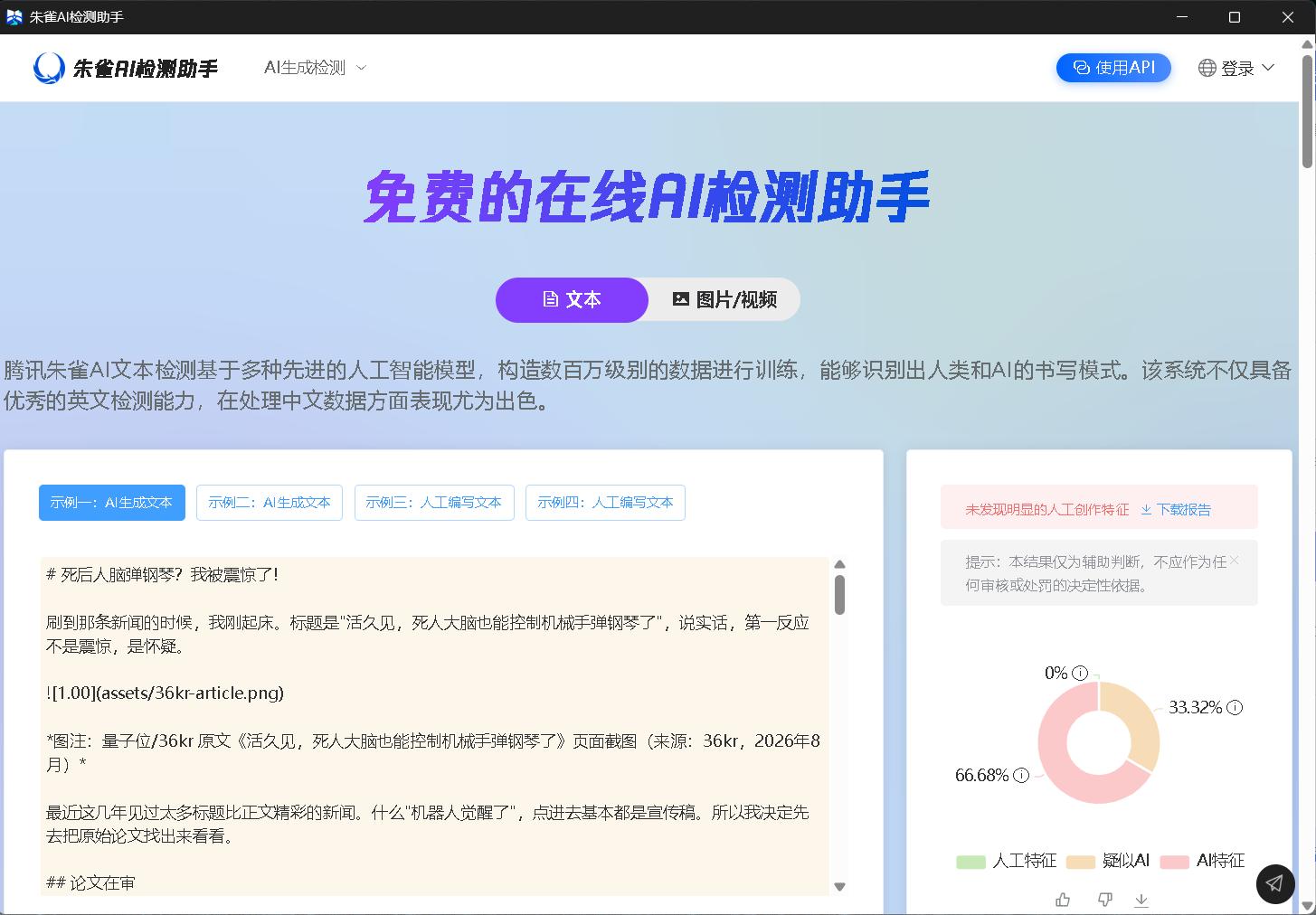Open the info icon next to 33.32%

(x=1235, y=707)
